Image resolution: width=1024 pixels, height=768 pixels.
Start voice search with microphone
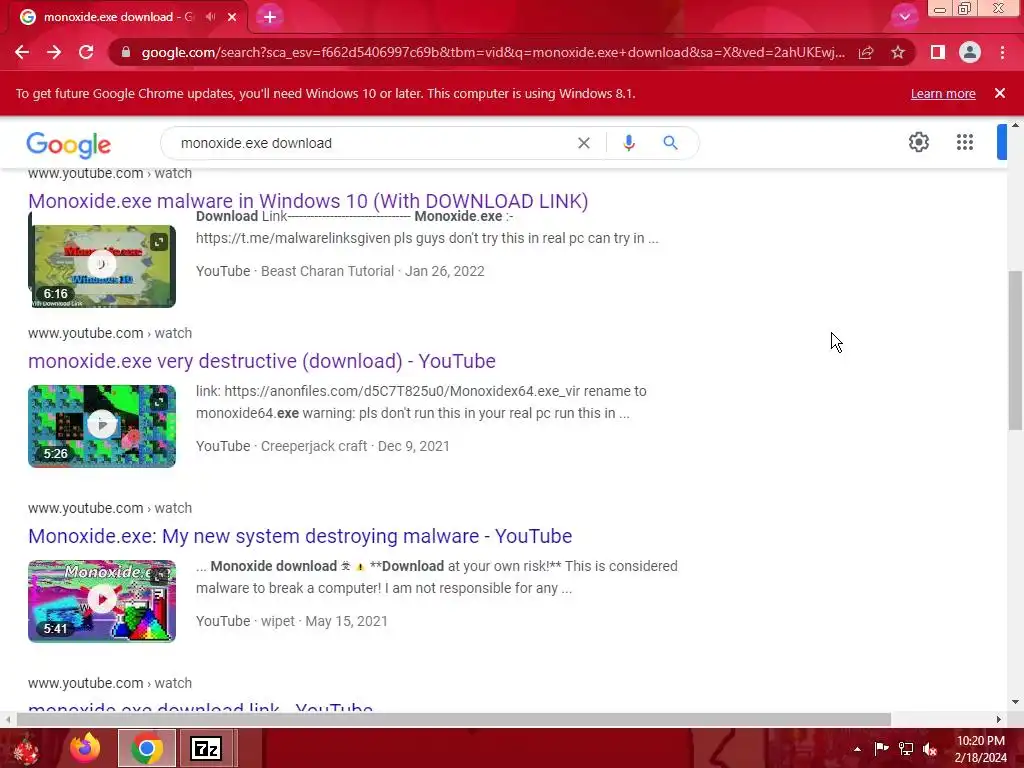pos(629,143)
